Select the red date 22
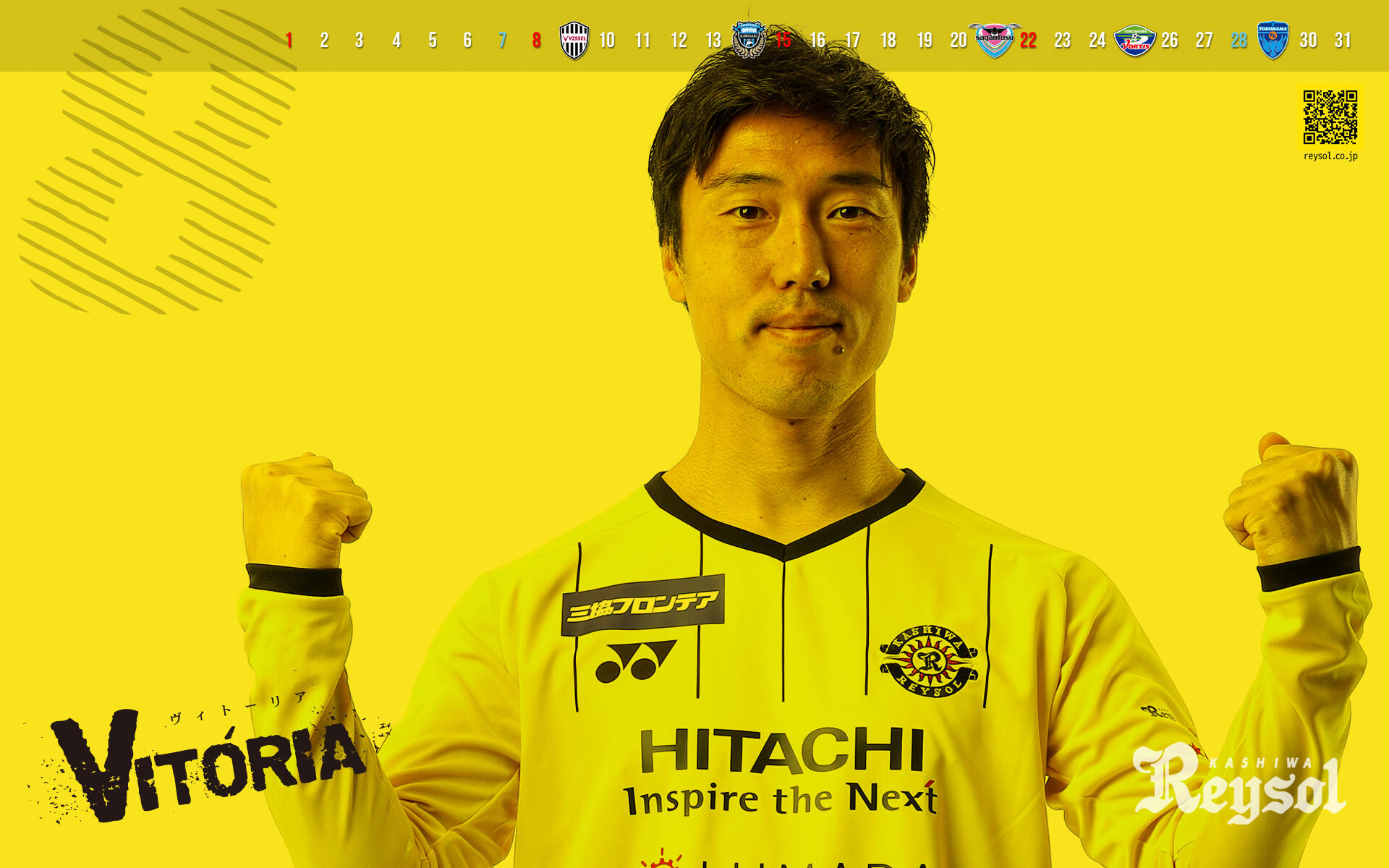Viewport: 1389px width, 868px height. click(1028, 41)
